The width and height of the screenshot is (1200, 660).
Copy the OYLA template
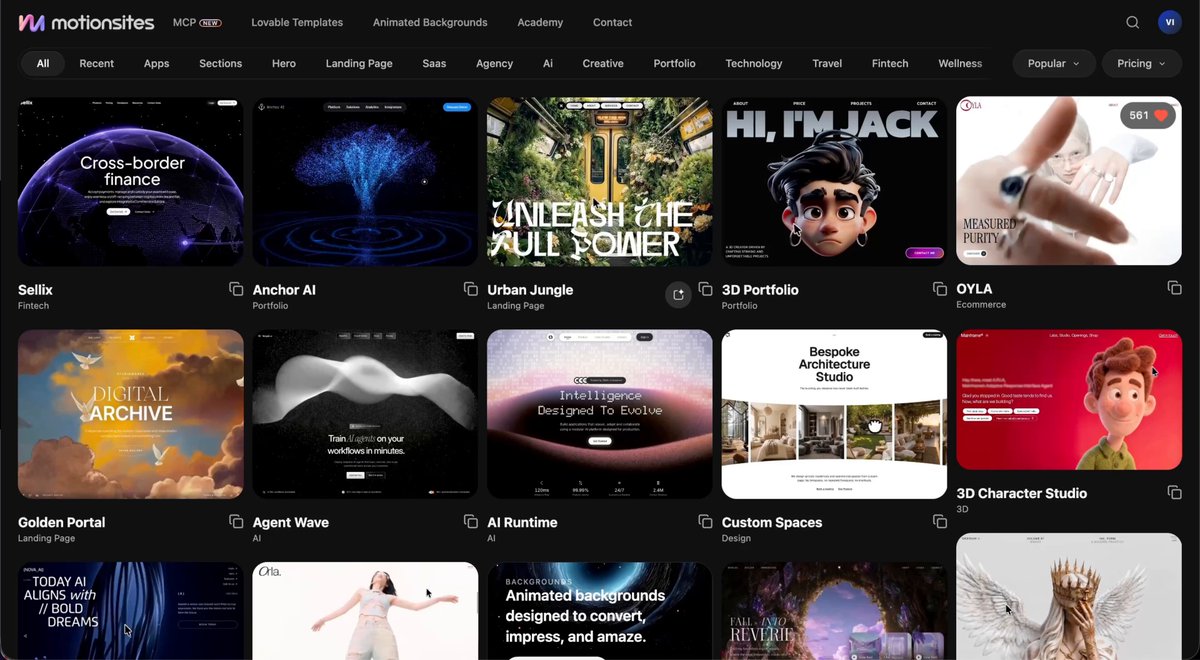pyautogui.click(x=1175, y=288)
